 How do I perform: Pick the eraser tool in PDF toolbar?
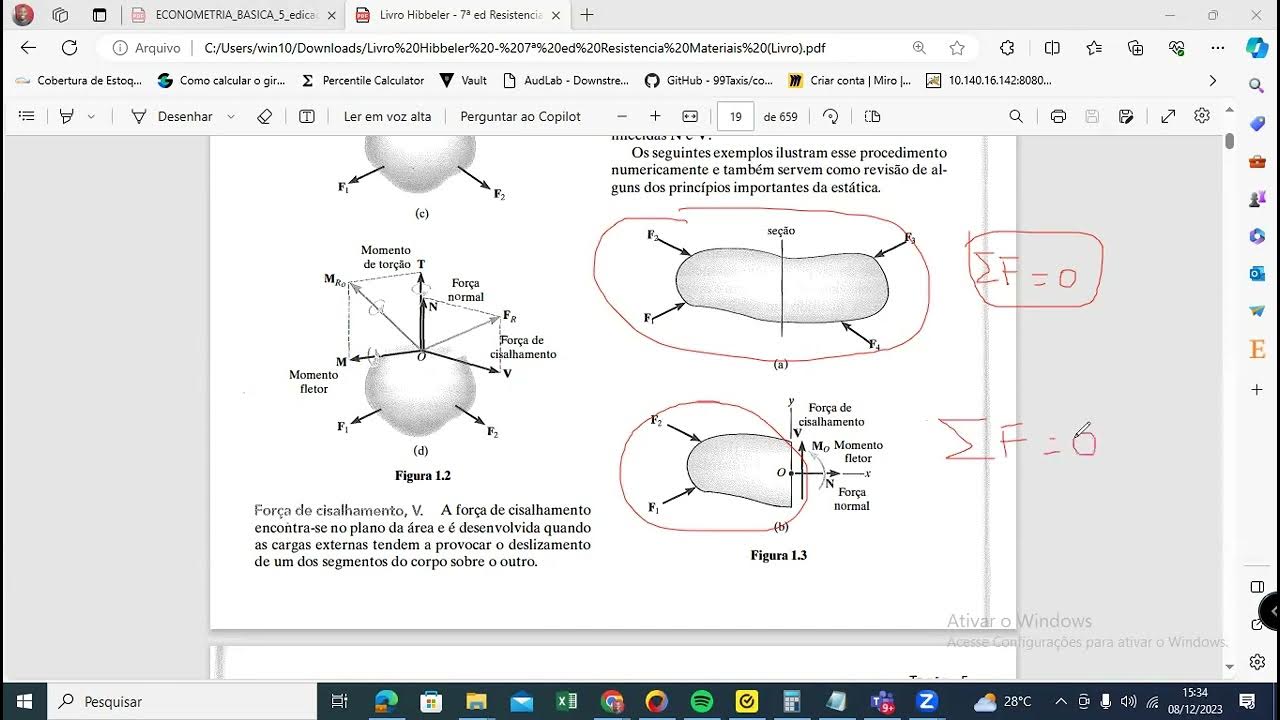pos(264,116)
